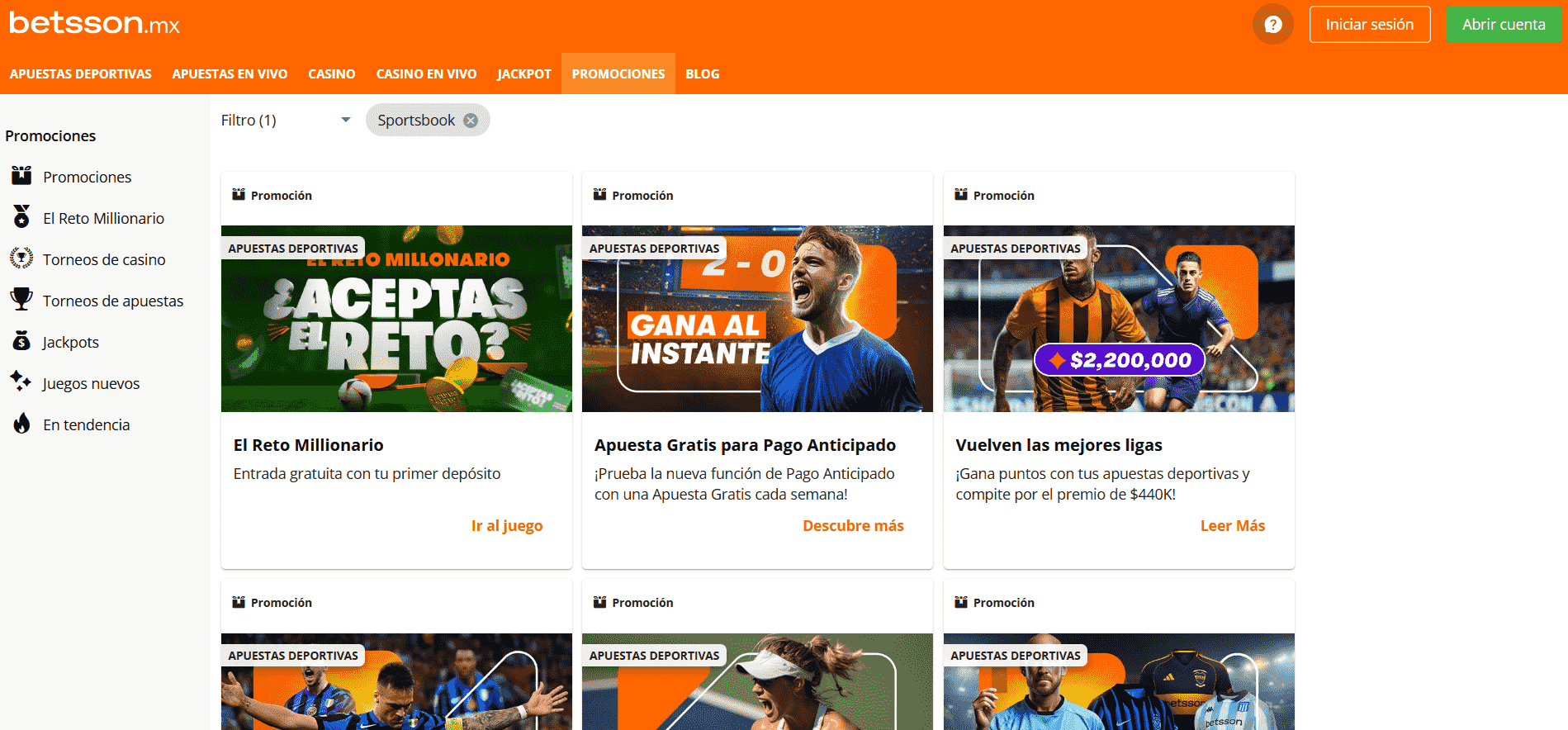Image resolution: width=1568 pixels, height=730 pixels.
Task: Click tennis player banner in second row
Action: 757,681
